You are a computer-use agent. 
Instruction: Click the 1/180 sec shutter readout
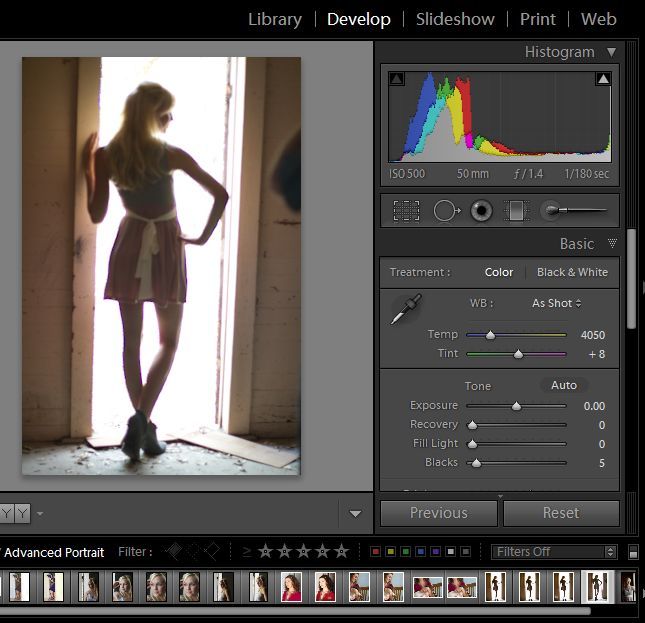click(x=586, y=174)
